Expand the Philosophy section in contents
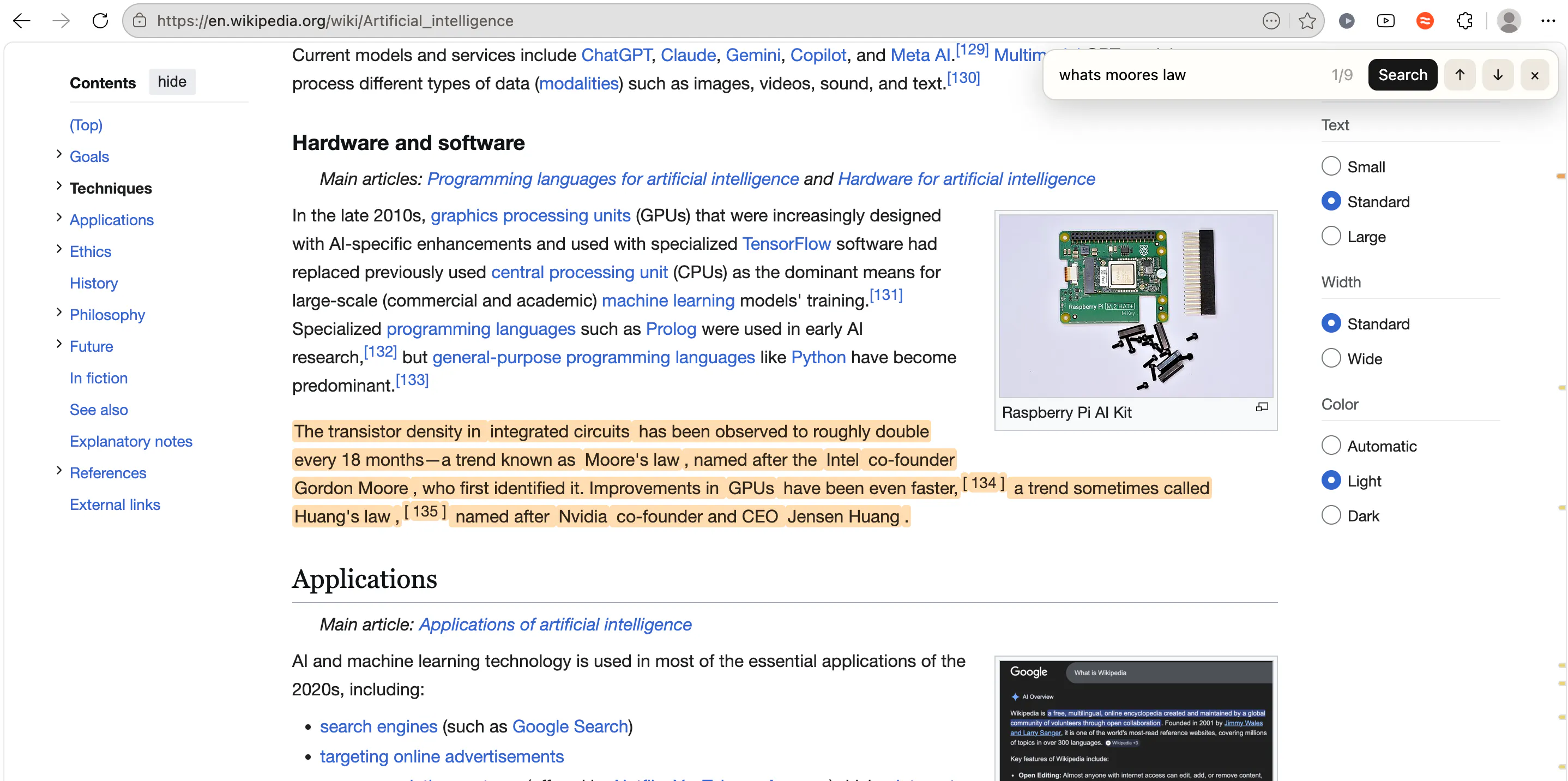Screen dimensions: 1568x781 click(x=59, y=313)
